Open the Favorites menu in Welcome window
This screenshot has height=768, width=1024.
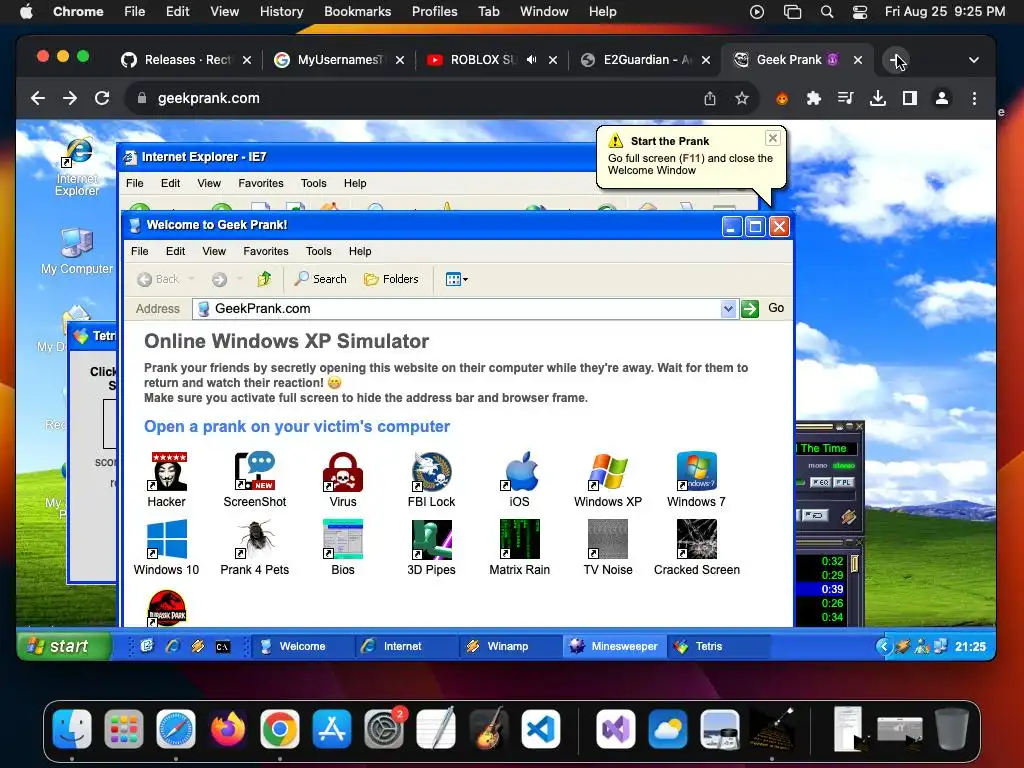pos(266,251)
